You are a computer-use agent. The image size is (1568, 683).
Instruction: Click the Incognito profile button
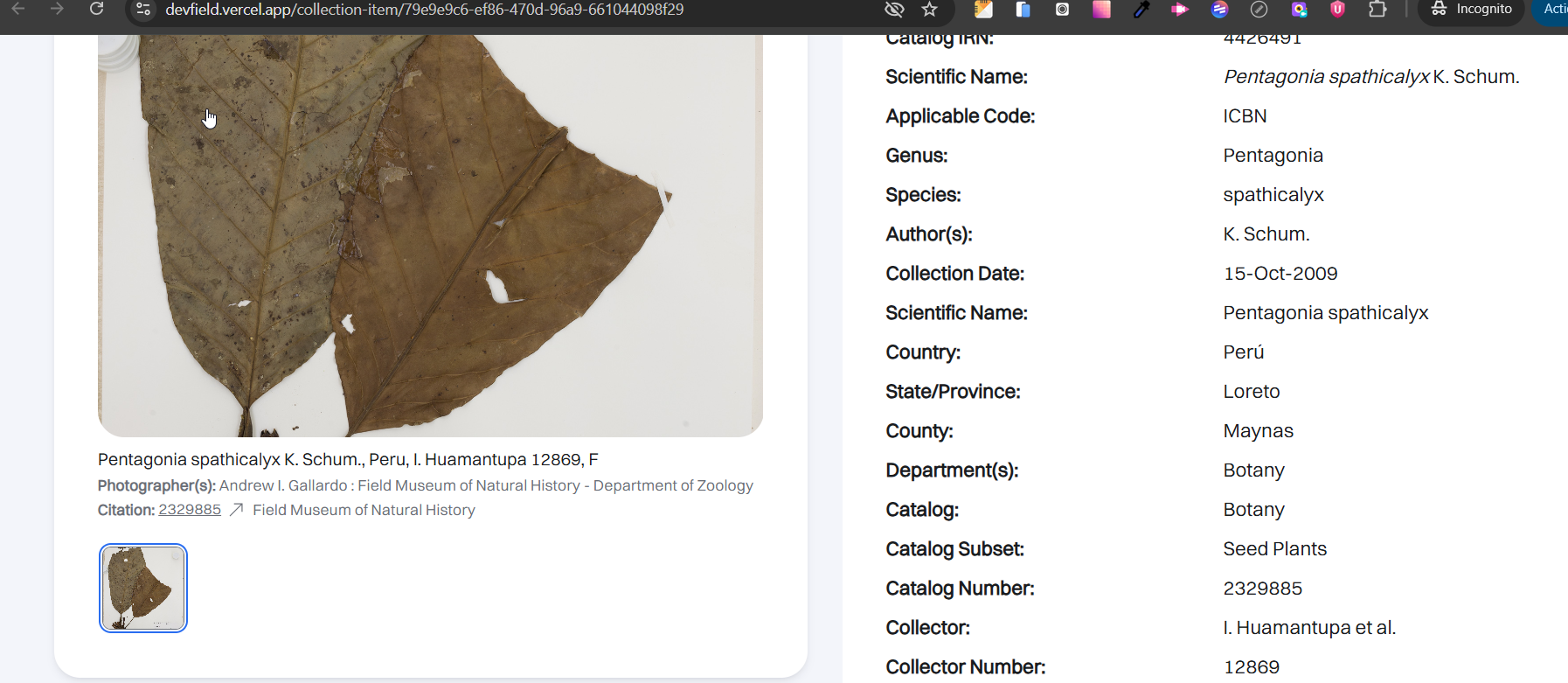tap(1471, 10)
